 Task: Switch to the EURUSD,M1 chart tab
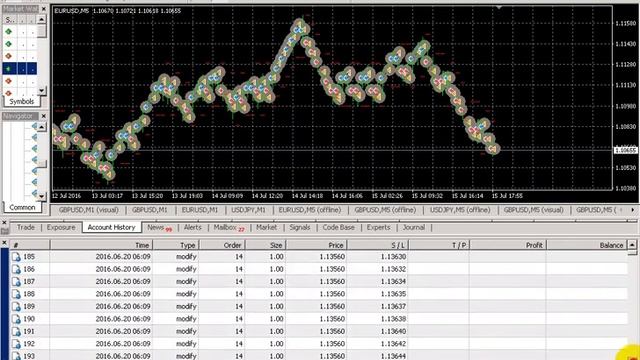click(200, 210)
